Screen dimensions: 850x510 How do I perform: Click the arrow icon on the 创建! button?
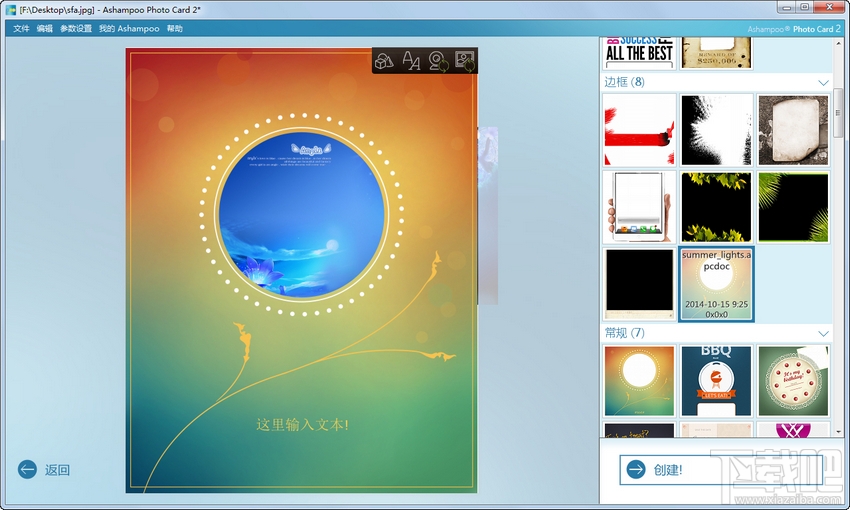tap(636, 469)
